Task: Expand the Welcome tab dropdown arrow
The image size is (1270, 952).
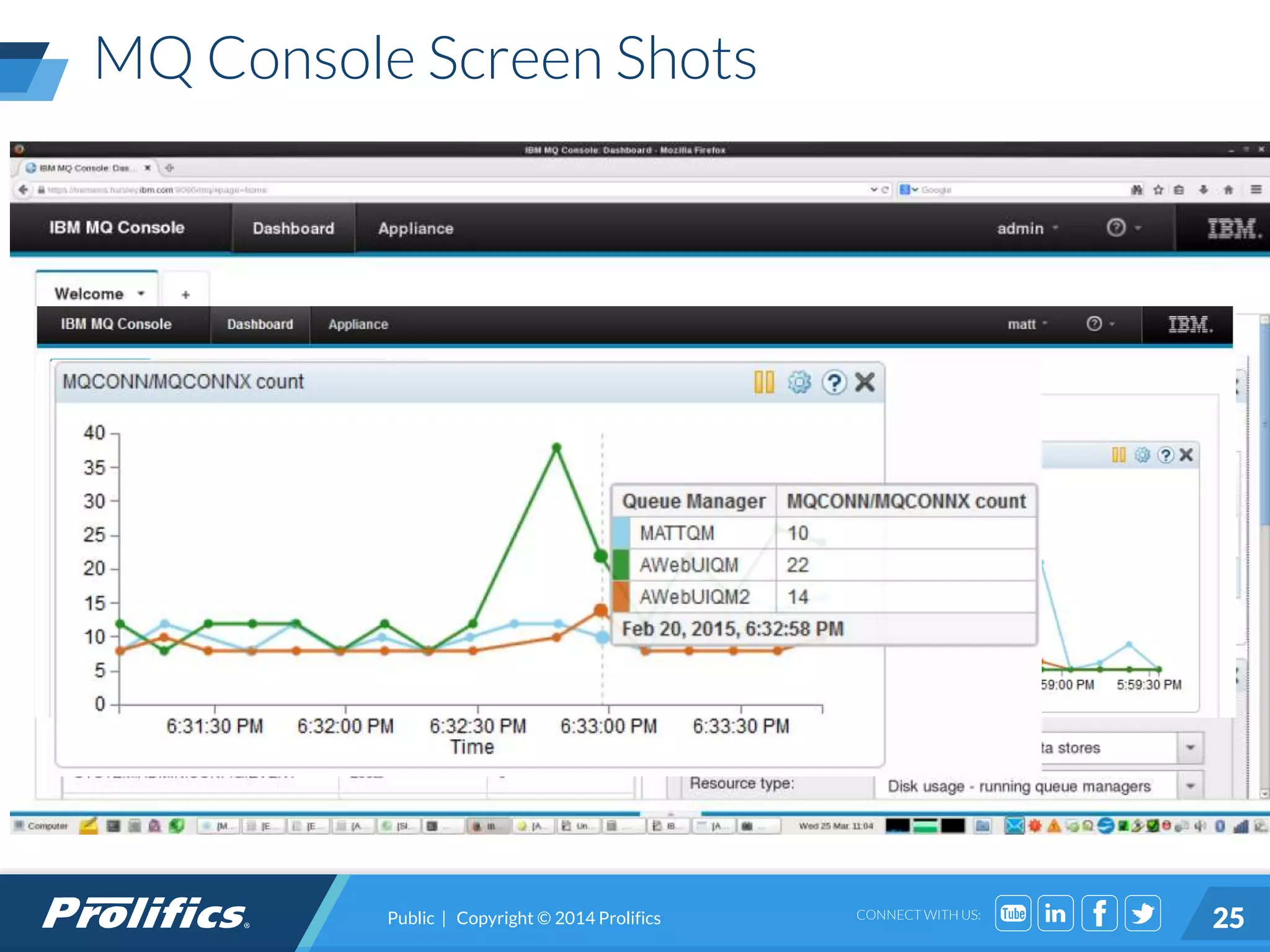Action: (x=141, y=293)
